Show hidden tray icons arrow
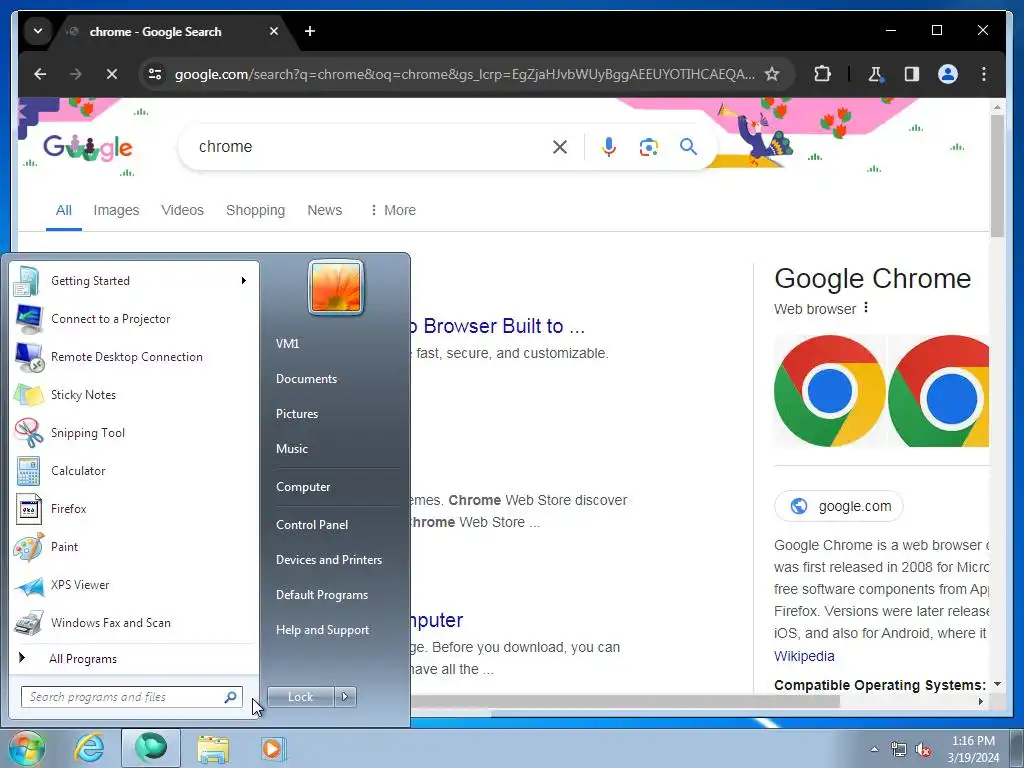This screenshot has height=768, width=1024. 874,749
